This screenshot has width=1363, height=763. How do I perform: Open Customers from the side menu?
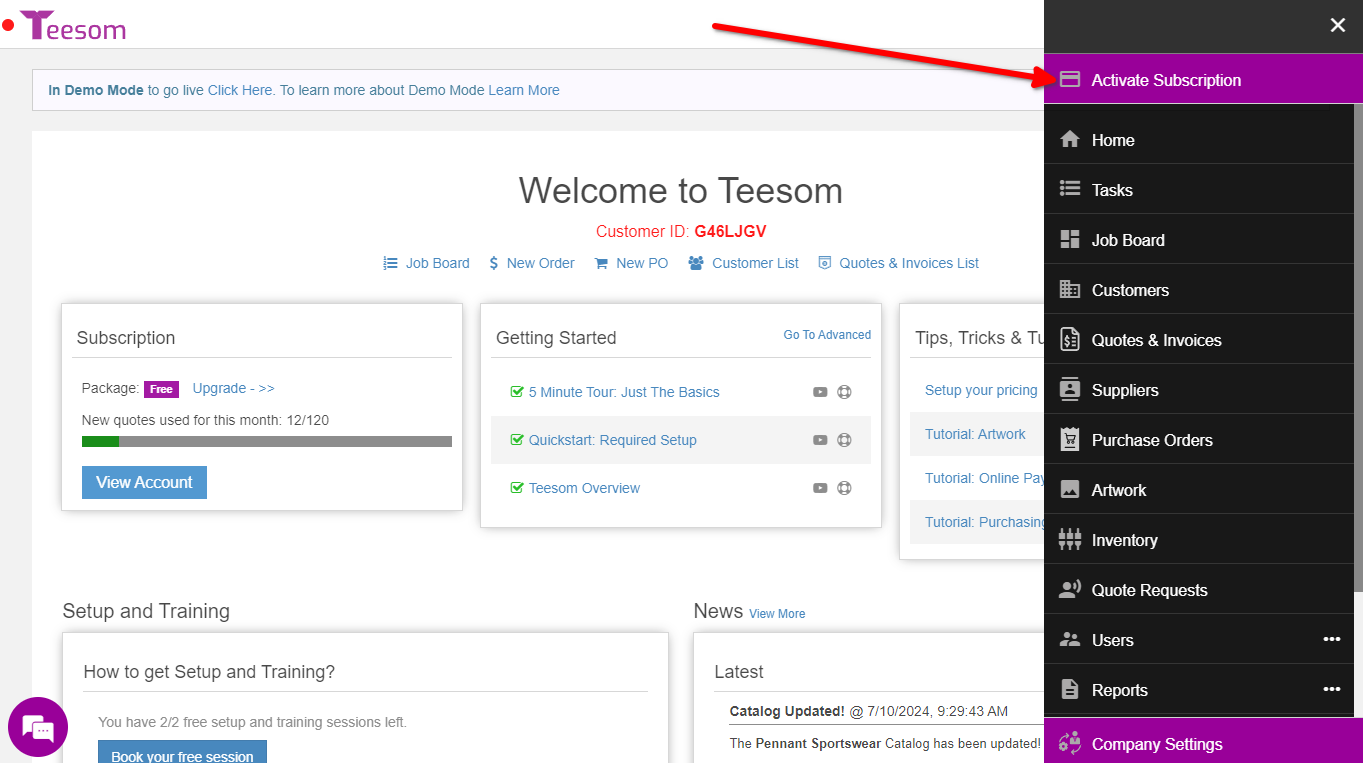(x=1199, y=290)
